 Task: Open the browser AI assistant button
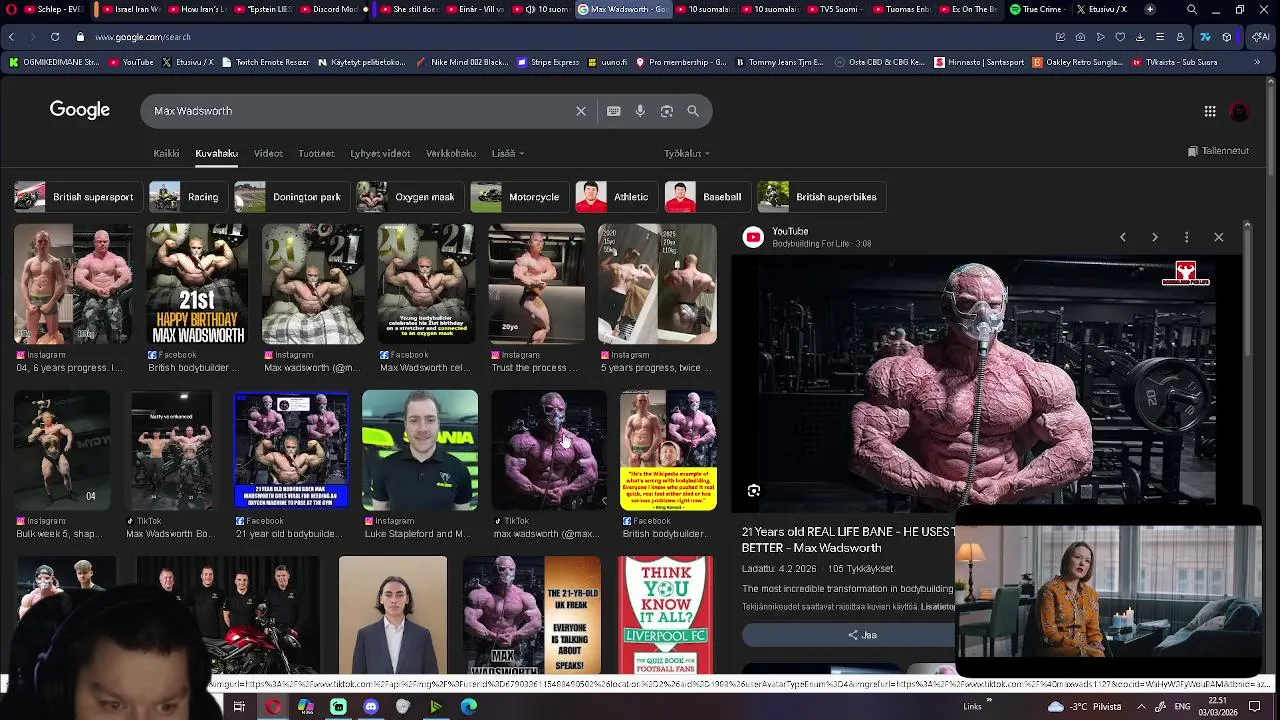[x=1260, y=37]
